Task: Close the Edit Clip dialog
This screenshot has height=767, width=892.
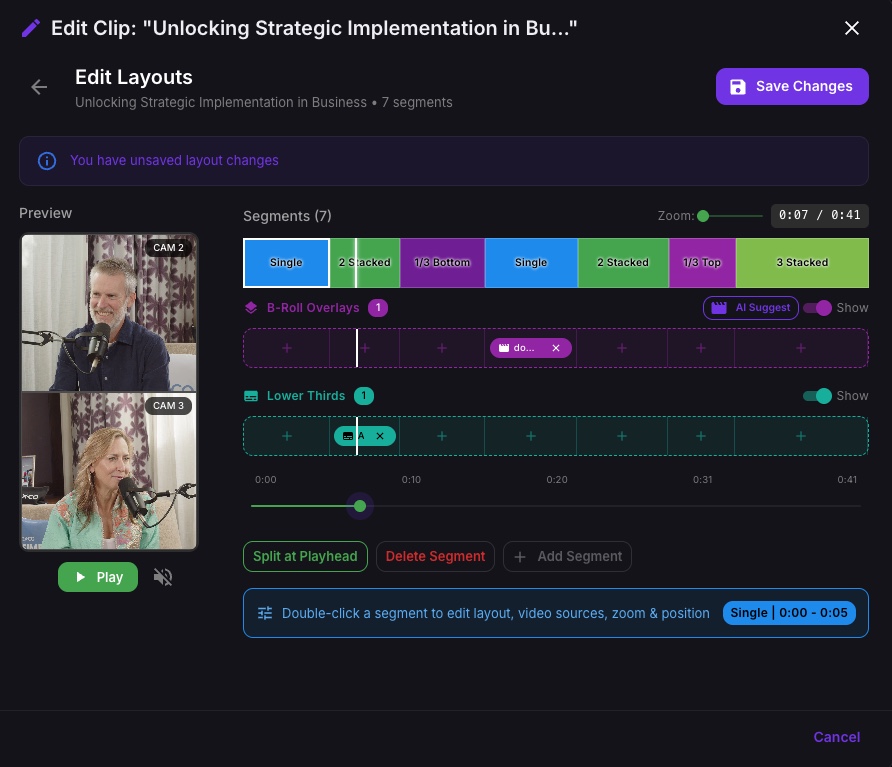Action: (x=852, y=28)
